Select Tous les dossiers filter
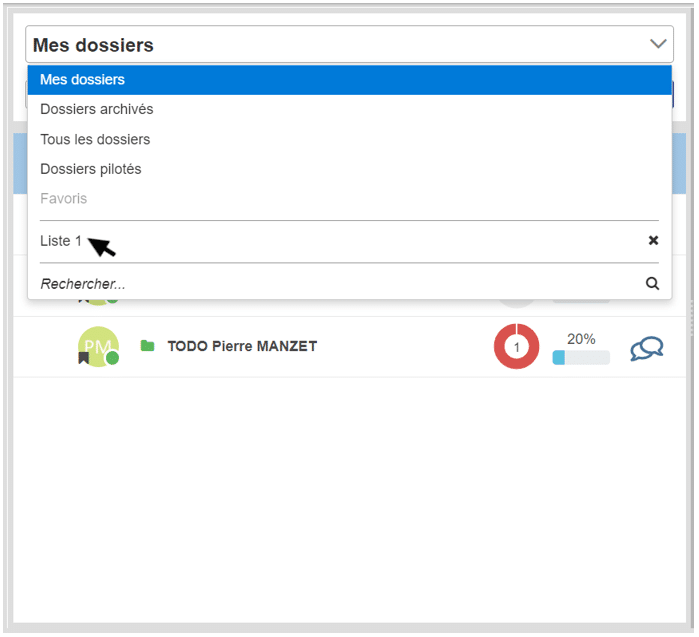This screenshot has height=637, width=699. [95, 139]
